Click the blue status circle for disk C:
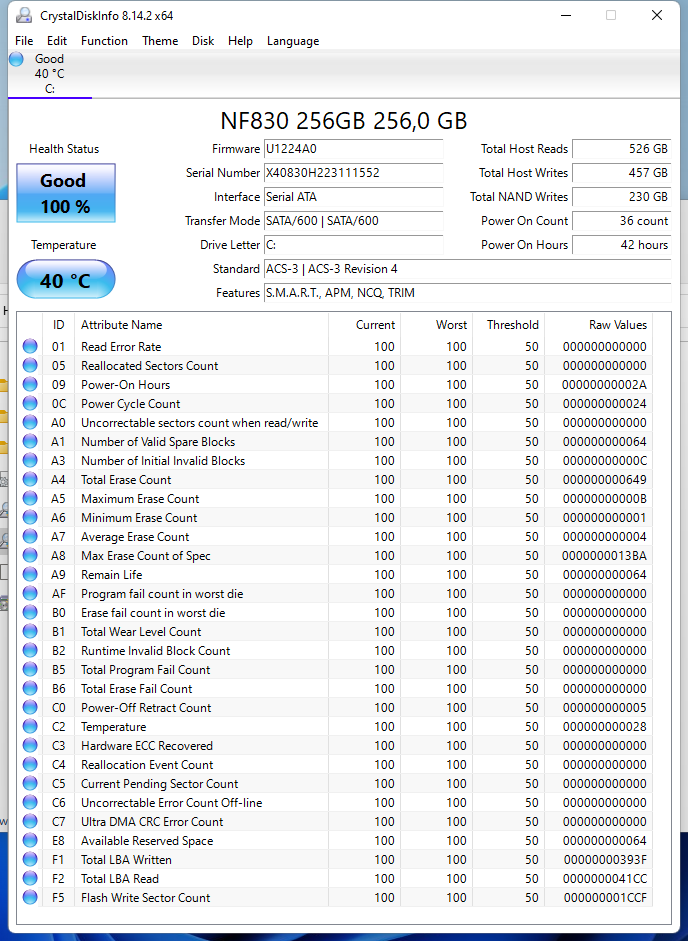This screenshot has height=941, width=688. tap(16, 59)
